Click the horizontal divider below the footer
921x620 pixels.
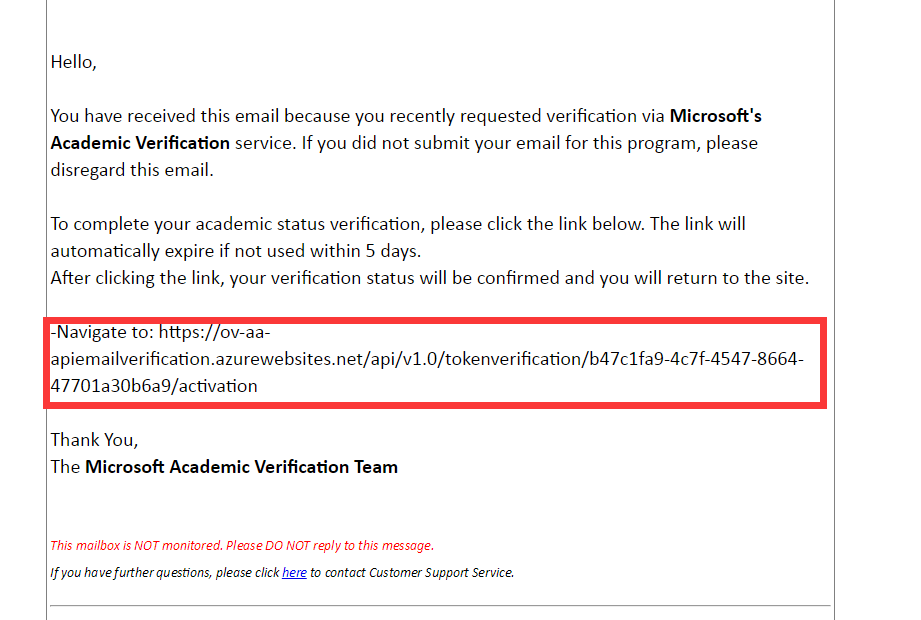coord(440,605)
